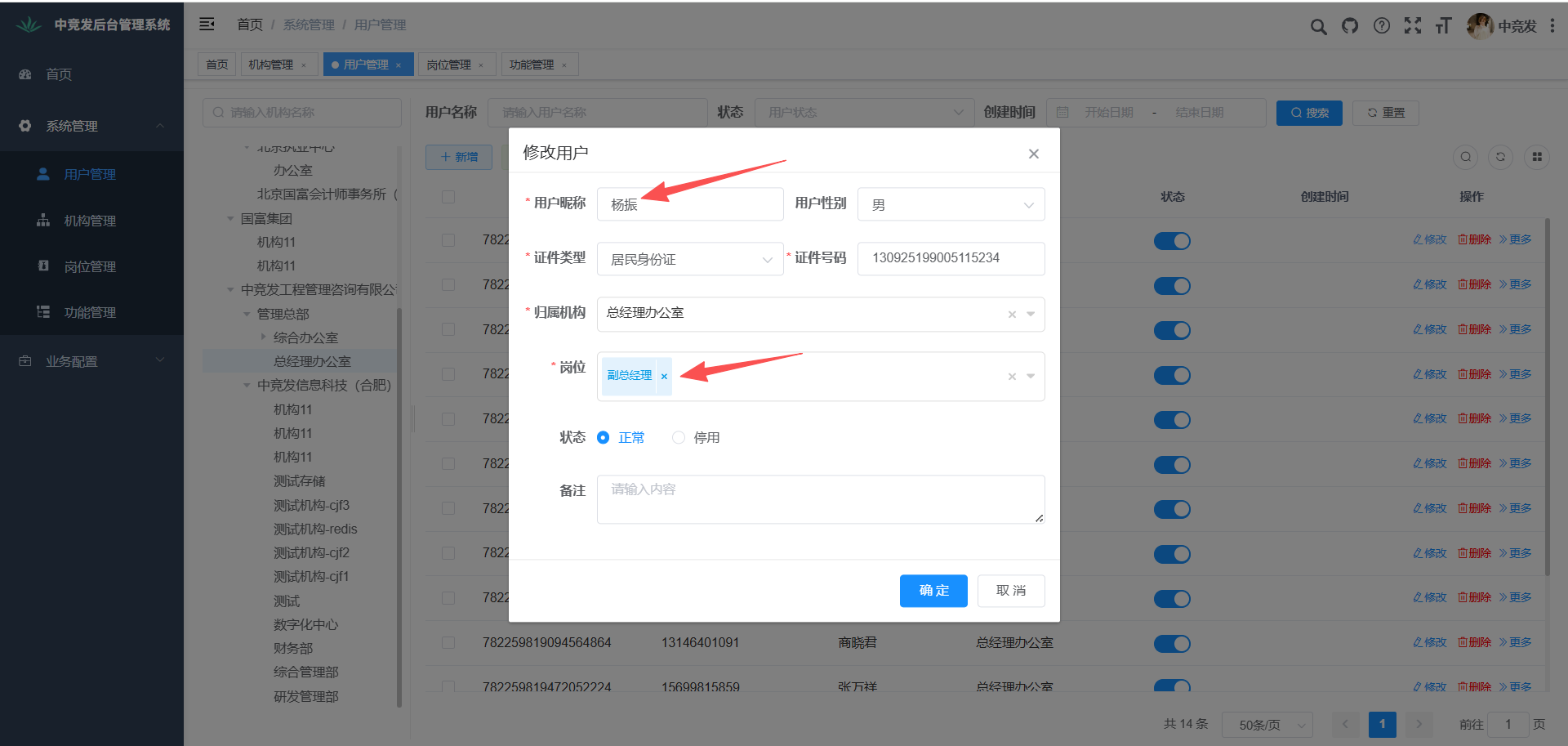Open the 用户状态 filter dropdown

point(865,113)
